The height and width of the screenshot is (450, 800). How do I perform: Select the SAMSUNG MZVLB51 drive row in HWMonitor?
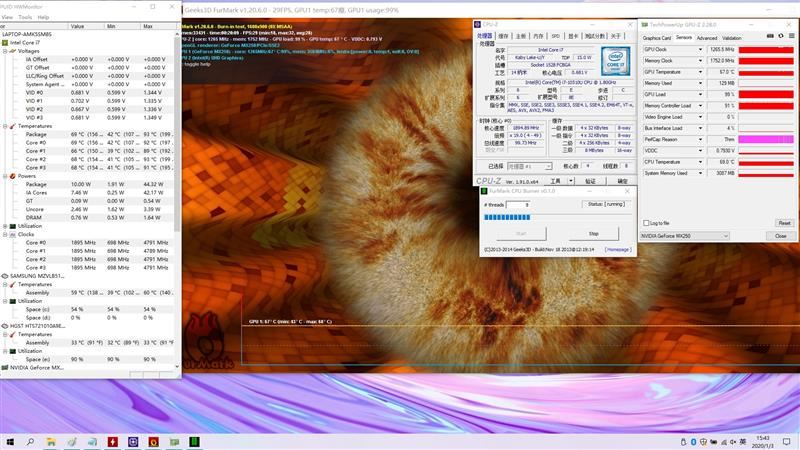[37, 276]
